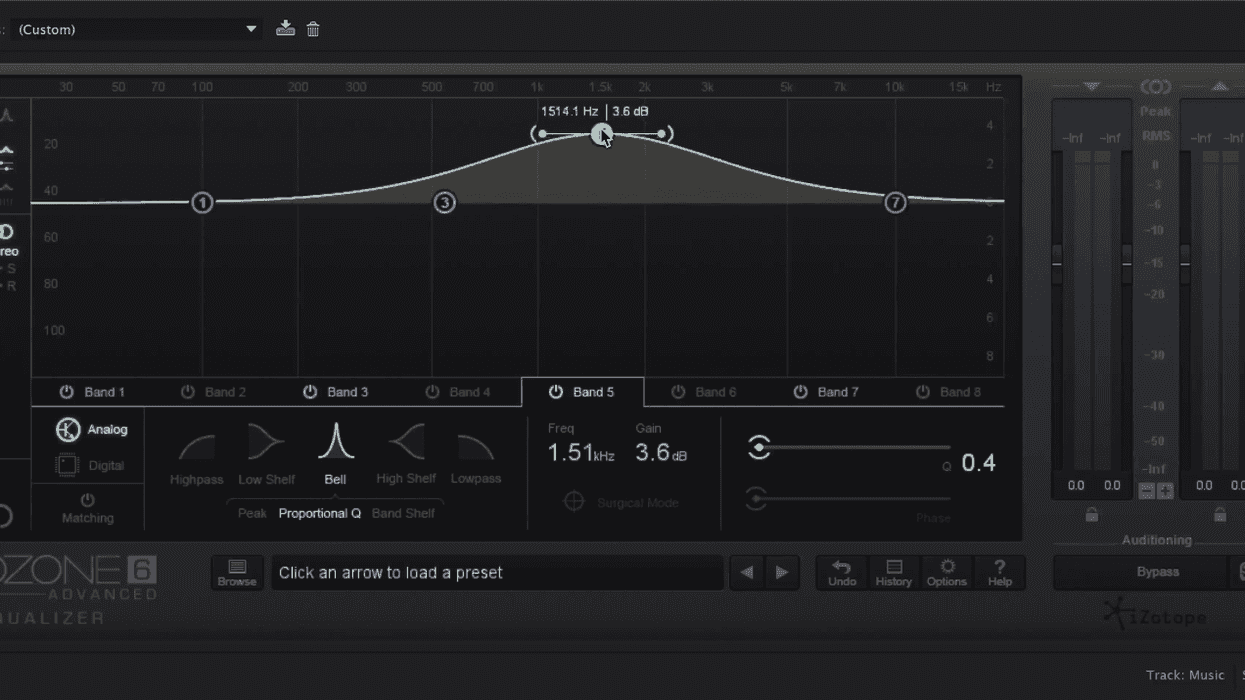The image size is (1245, 700).
Task: Choose the Highpass filter shape
Action: pos(196,457)
